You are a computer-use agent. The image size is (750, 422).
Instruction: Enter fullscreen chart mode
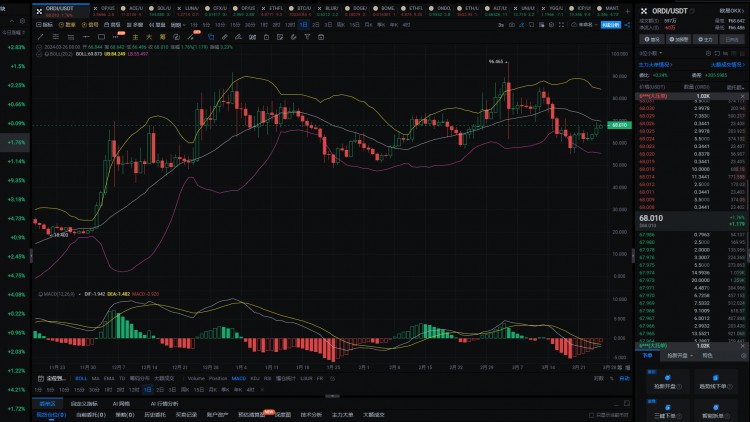(561, 24)
